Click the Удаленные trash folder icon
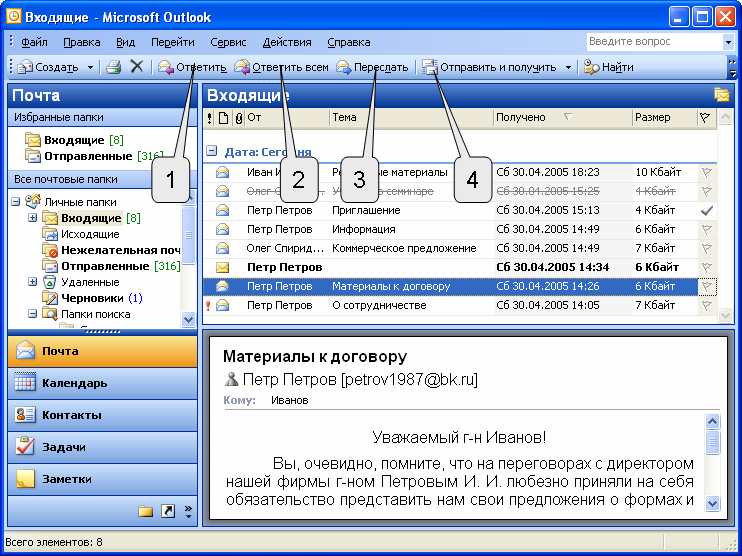742x556 pixels. (x=50, y=282)
